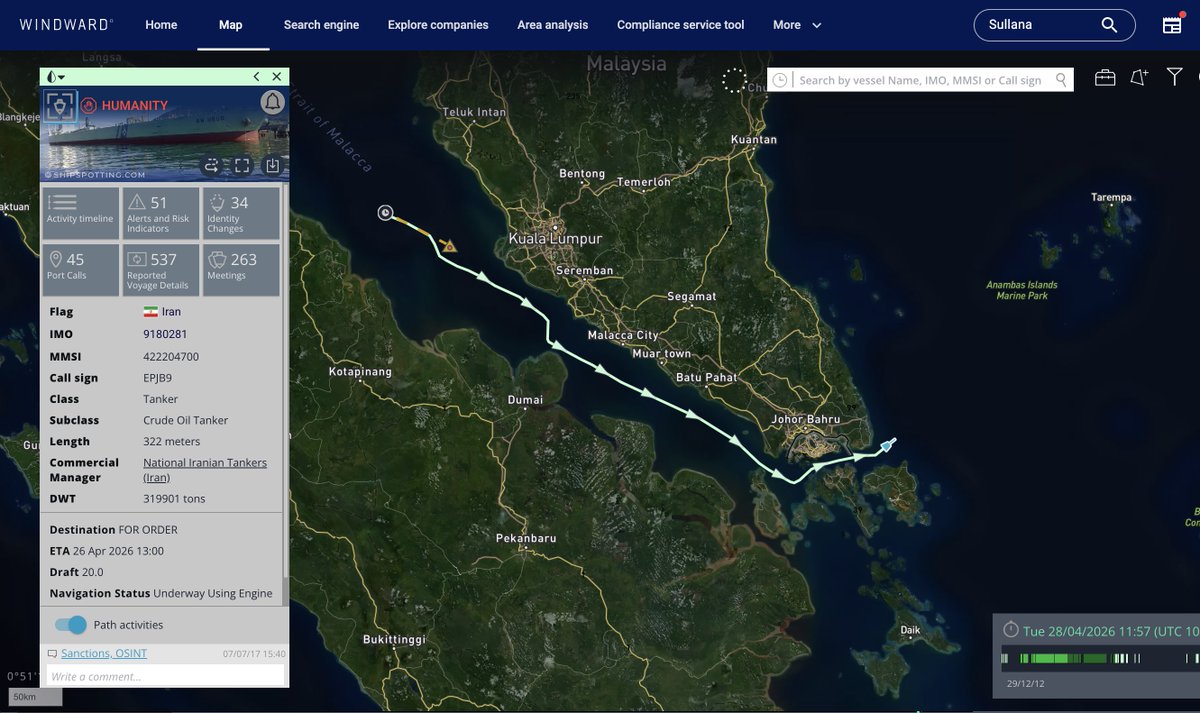The image size is (1200, 713).
Task: Open search history clock icon
Action: click(780, 80)
